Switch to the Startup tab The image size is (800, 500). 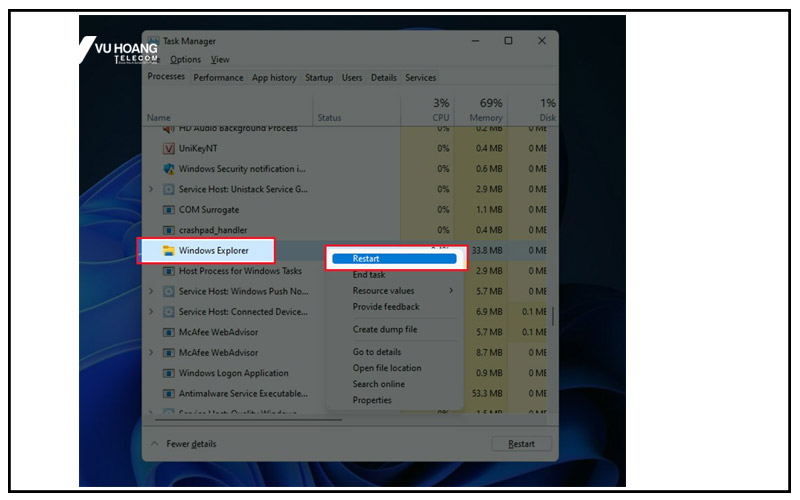click(x=319, y=78)
